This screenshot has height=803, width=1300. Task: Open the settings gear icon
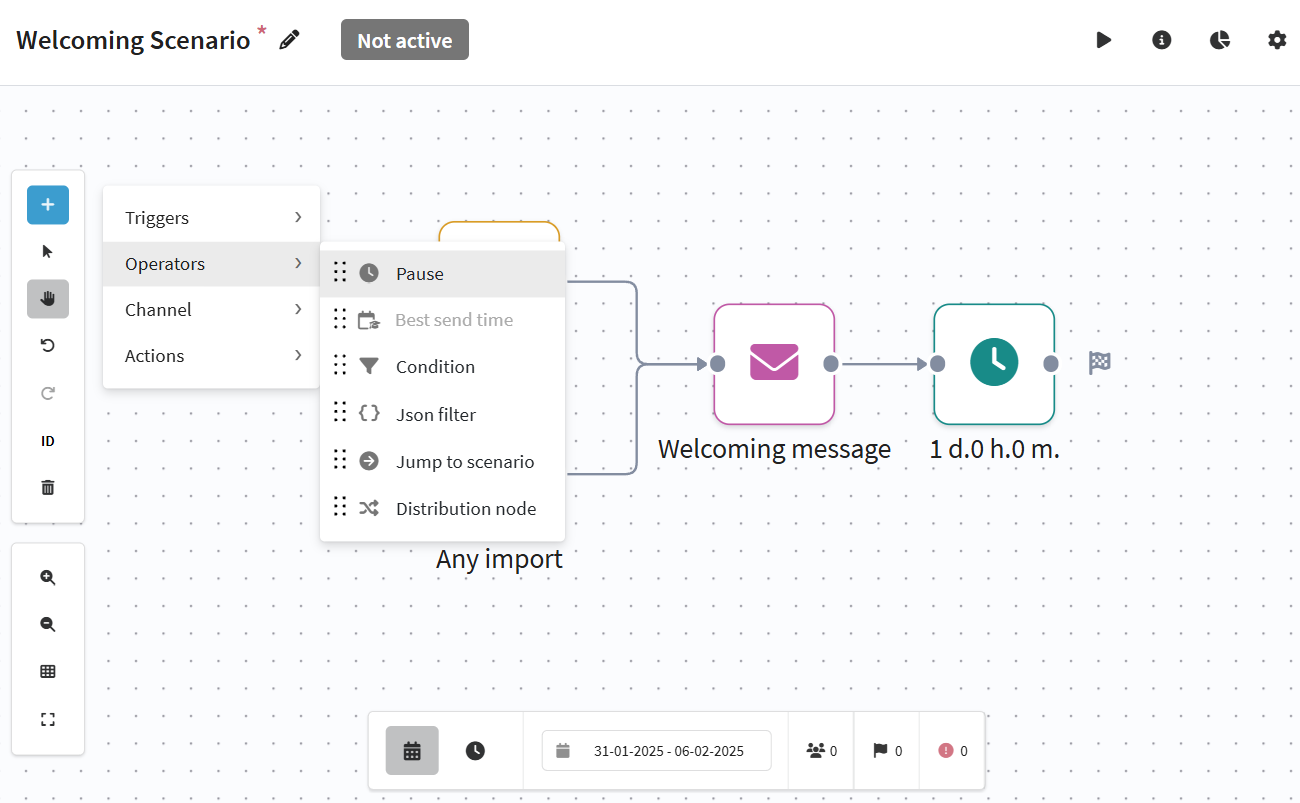1277,40
